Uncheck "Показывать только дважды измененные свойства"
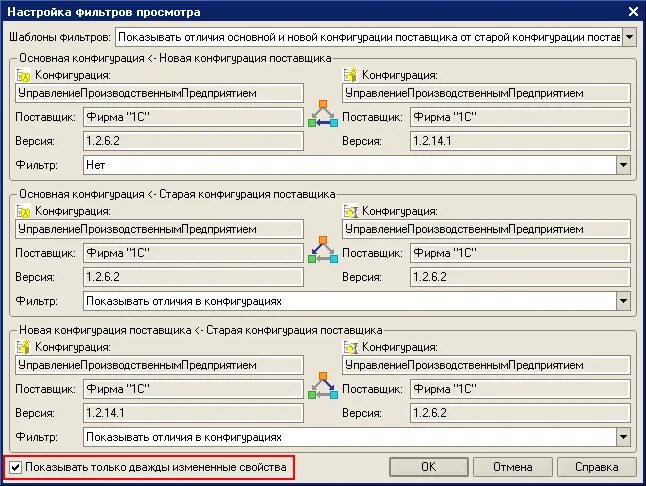The image size is (646, 486). (x=15, y=467)
